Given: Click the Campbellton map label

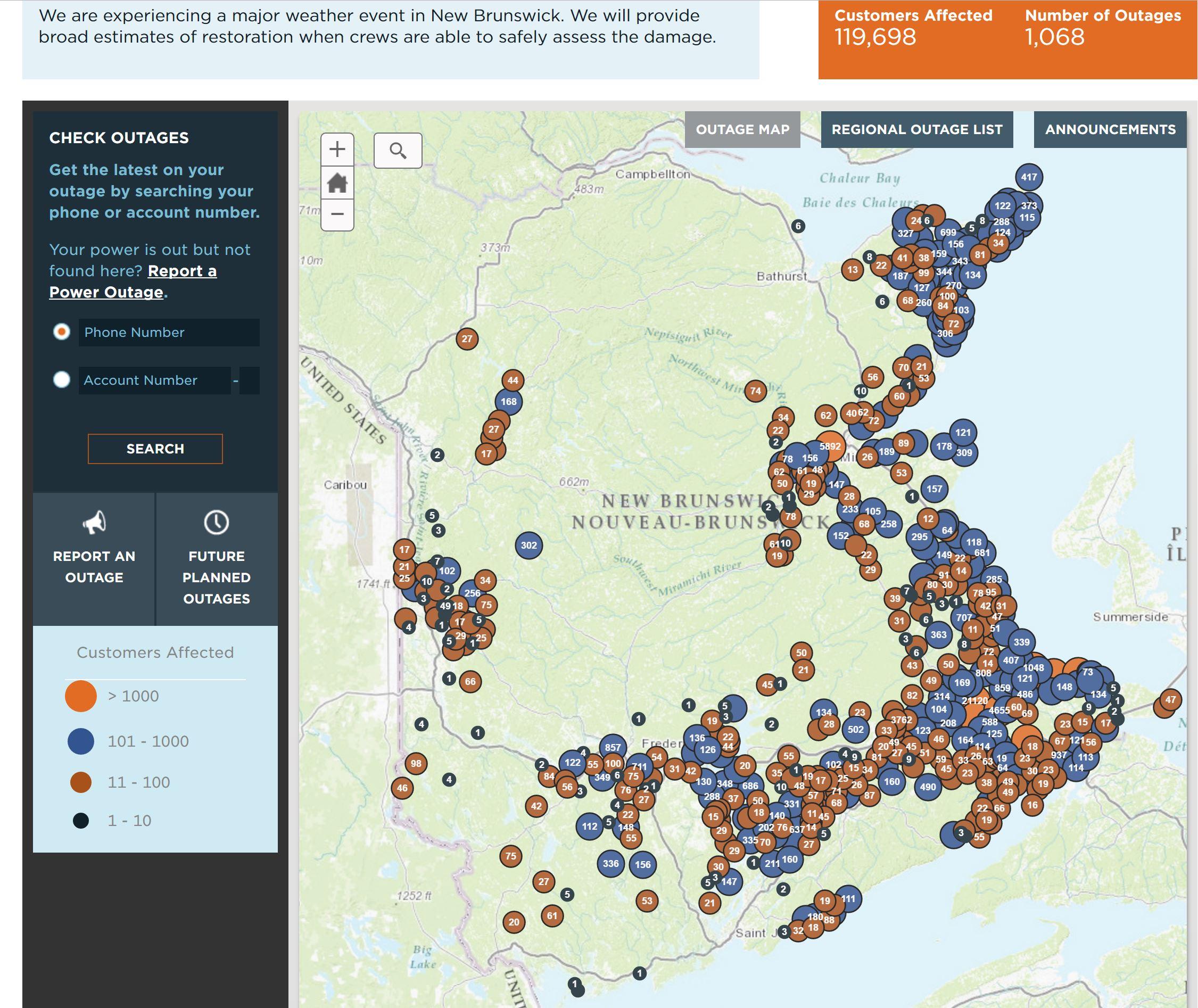Looking at the screenshot, I should click(x=652, y=174).
